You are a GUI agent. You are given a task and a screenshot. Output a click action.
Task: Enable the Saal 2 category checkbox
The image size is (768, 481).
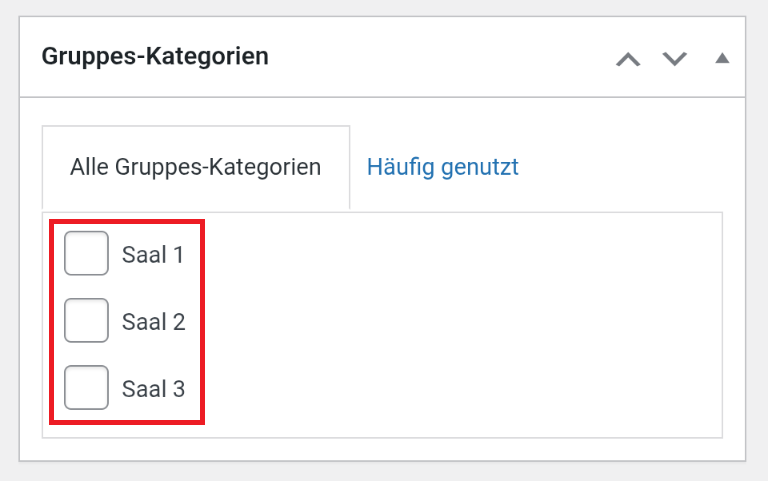86,321
